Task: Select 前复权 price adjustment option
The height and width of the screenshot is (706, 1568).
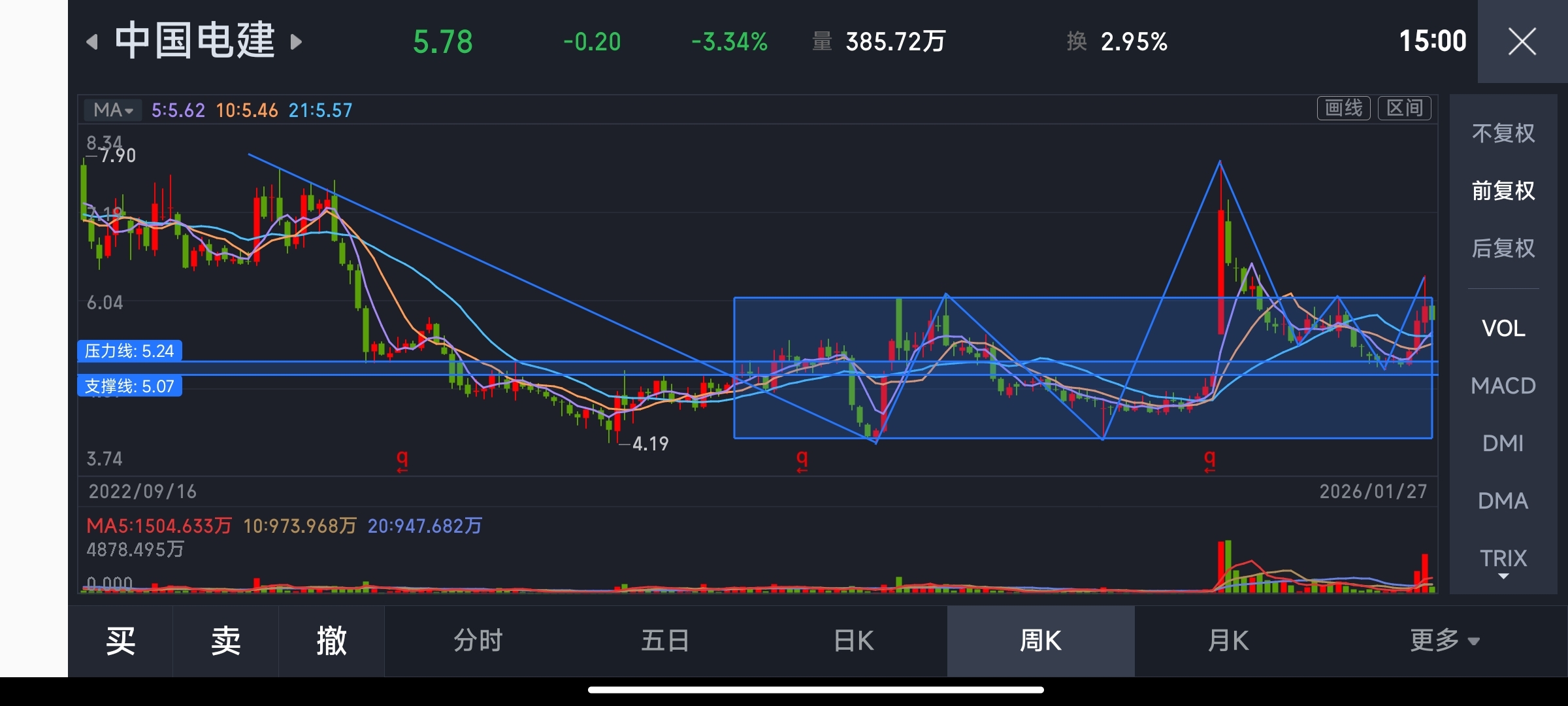Action: point(1503,191)
